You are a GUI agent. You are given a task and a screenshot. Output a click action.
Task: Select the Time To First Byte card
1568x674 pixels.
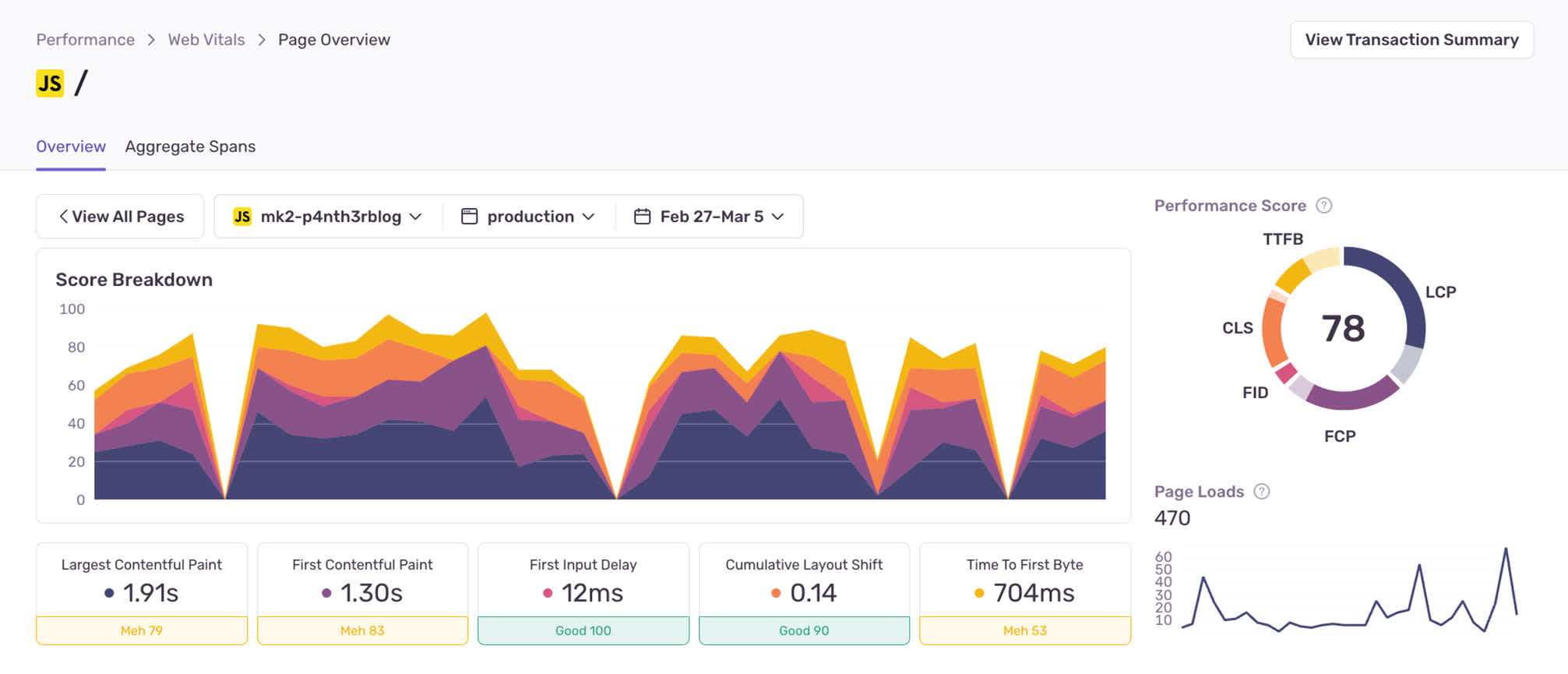click(x=1025, y=594)
